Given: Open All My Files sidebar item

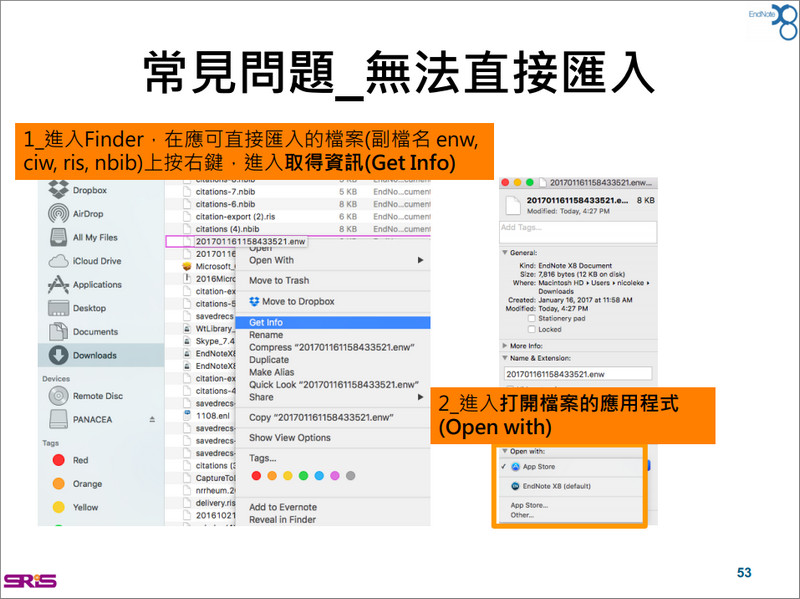Looking at the screenshot, I should pos(83,237).
